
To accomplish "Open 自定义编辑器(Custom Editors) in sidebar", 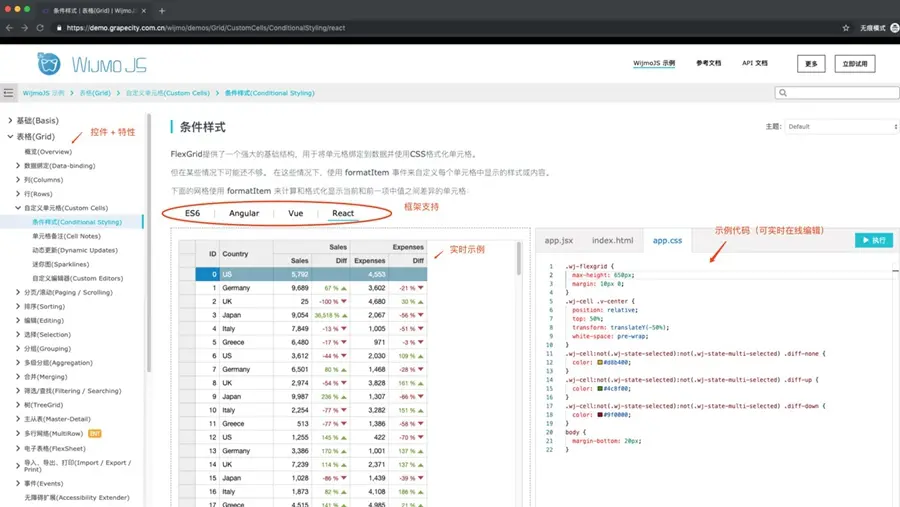I will click(77, 278).
